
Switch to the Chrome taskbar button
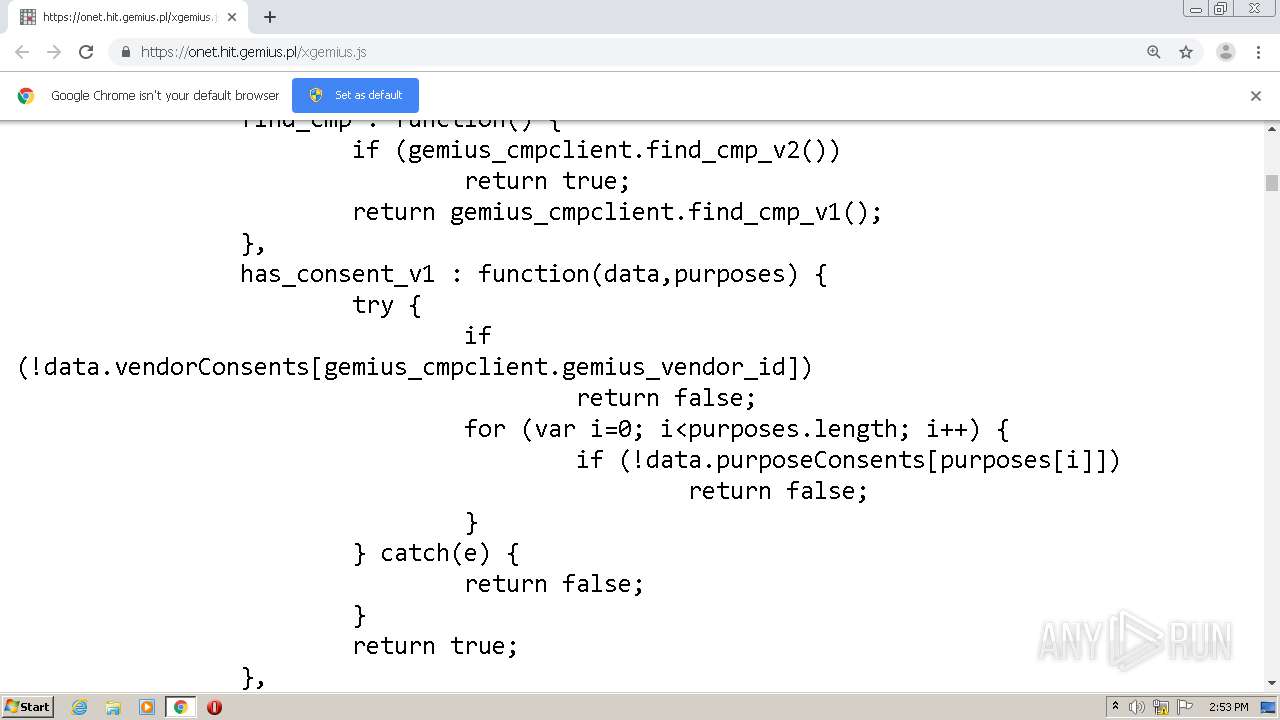(180, 707)
